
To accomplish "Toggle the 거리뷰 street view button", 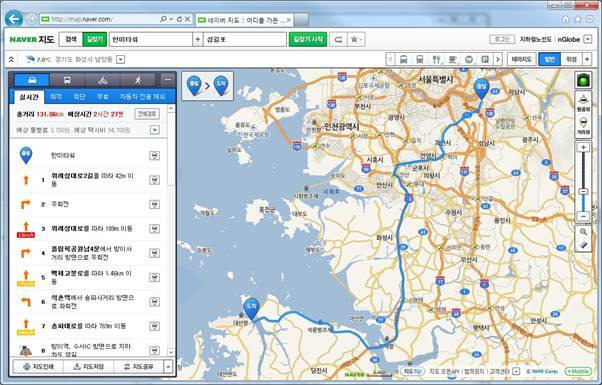I will (584, 126).
